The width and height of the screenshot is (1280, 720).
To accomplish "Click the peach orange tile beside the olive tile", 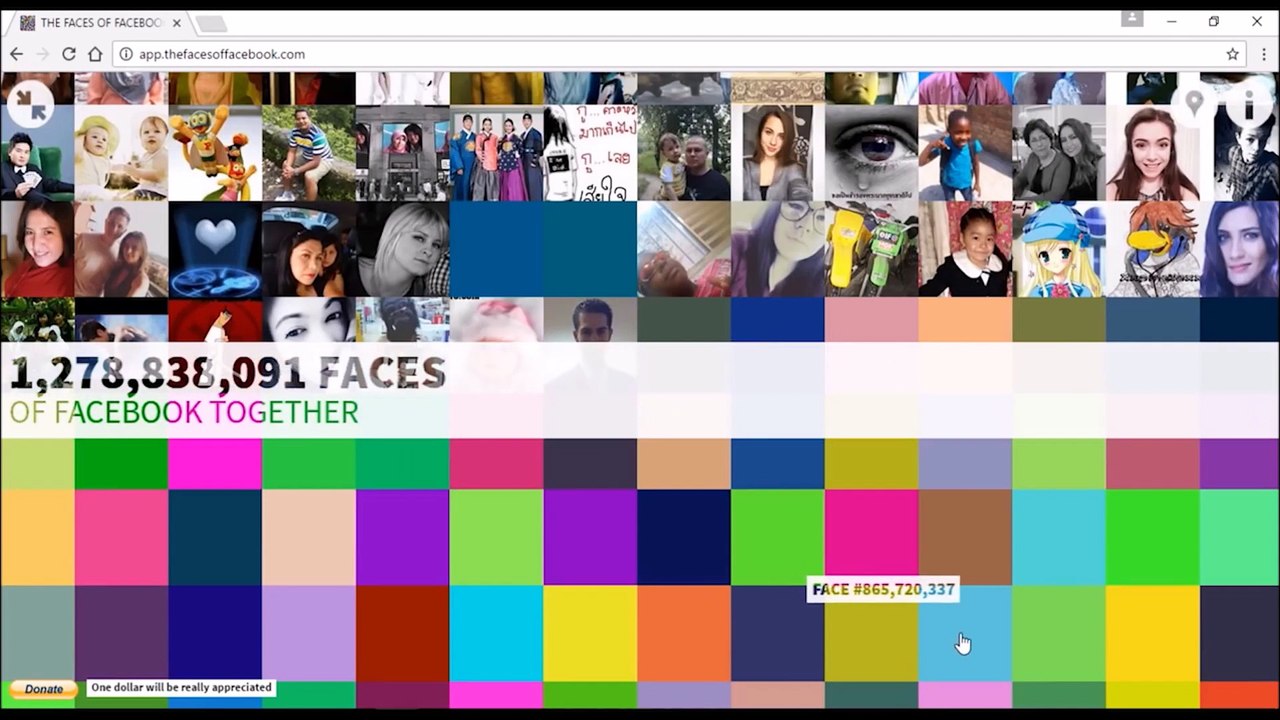I will (x=965, y=320).
